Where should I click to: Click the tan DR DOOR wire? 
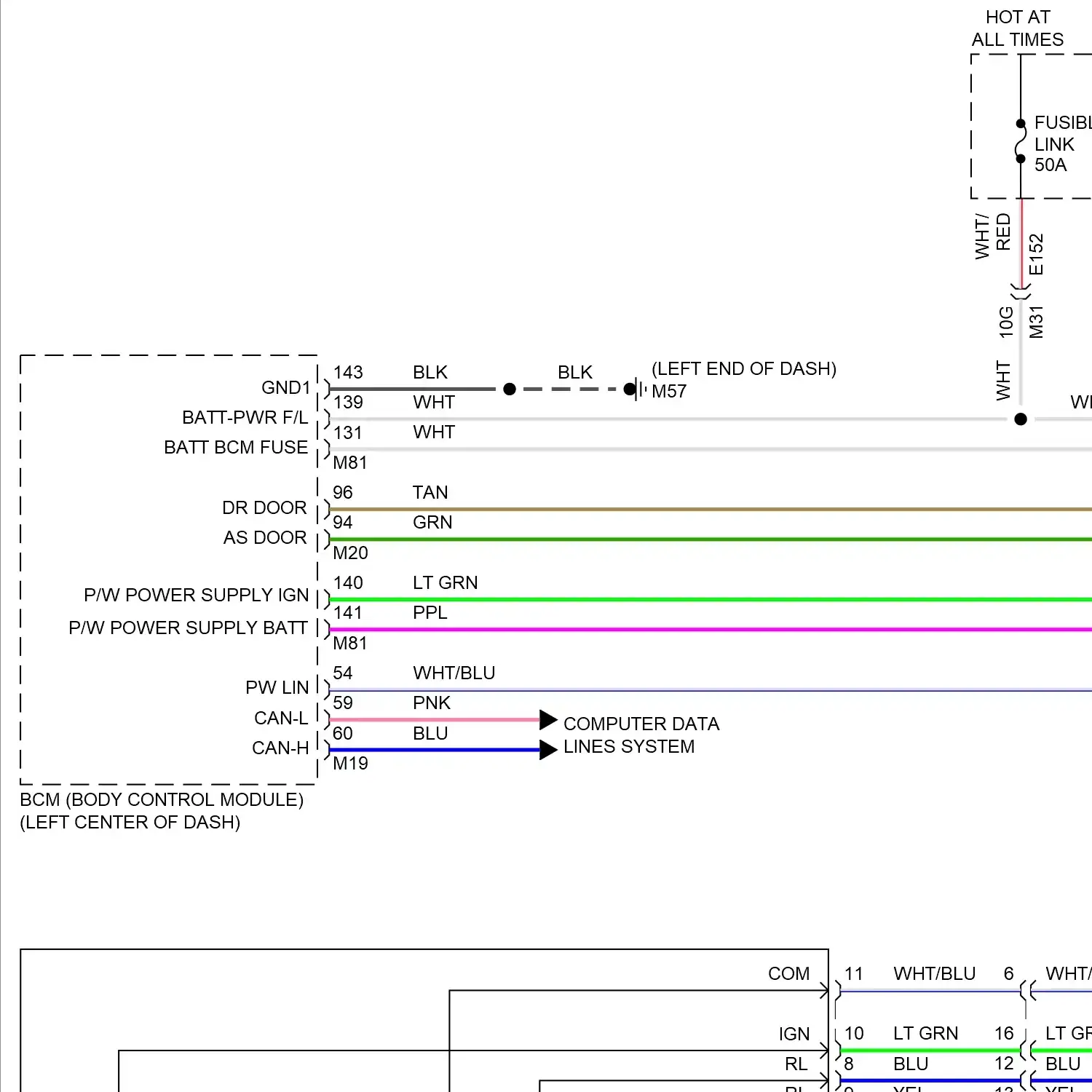coord(655,509)
